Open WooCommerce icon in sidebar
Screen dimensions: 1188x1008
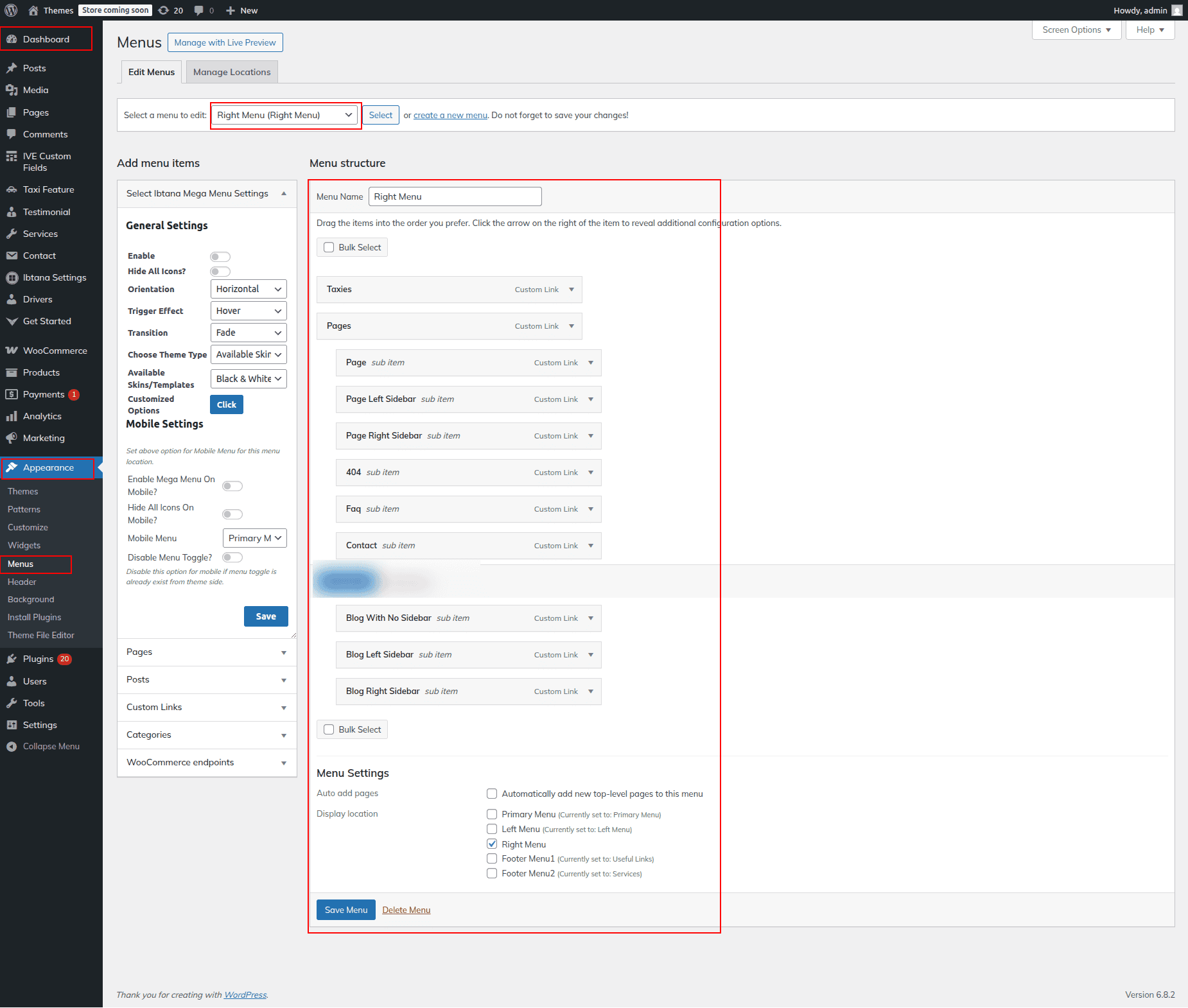tap(12, 351)
